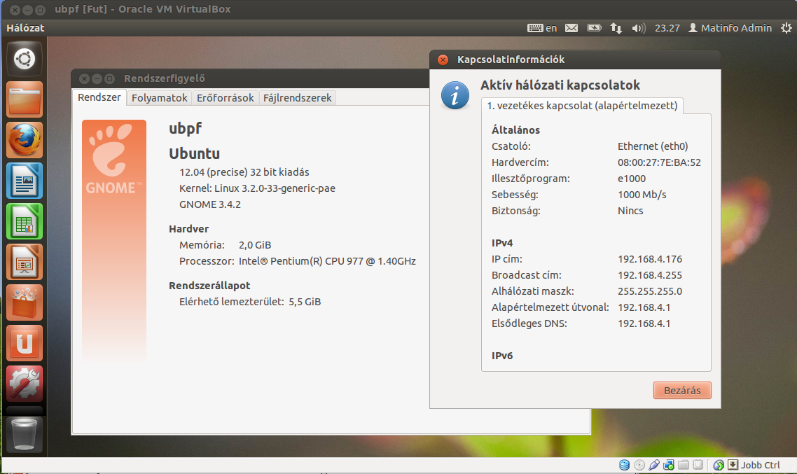Click the security value 'Nincs'
The height and width of the screenshot is (474, 797).
coord(630,211)
